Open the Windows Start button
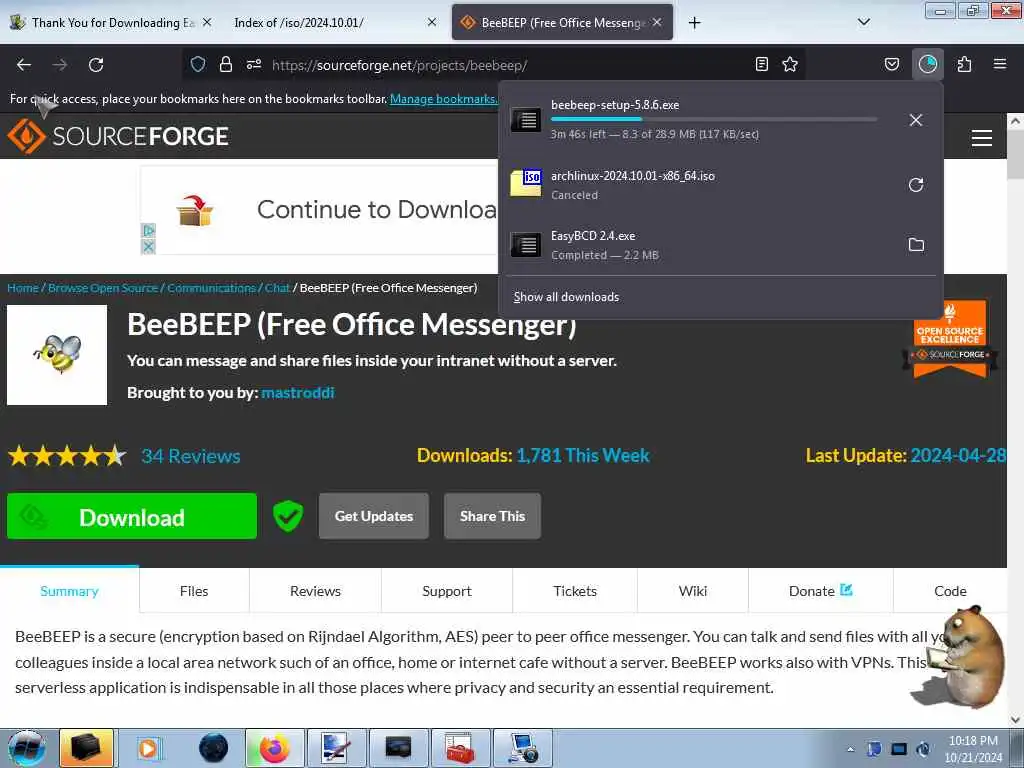 coord(27,748)
